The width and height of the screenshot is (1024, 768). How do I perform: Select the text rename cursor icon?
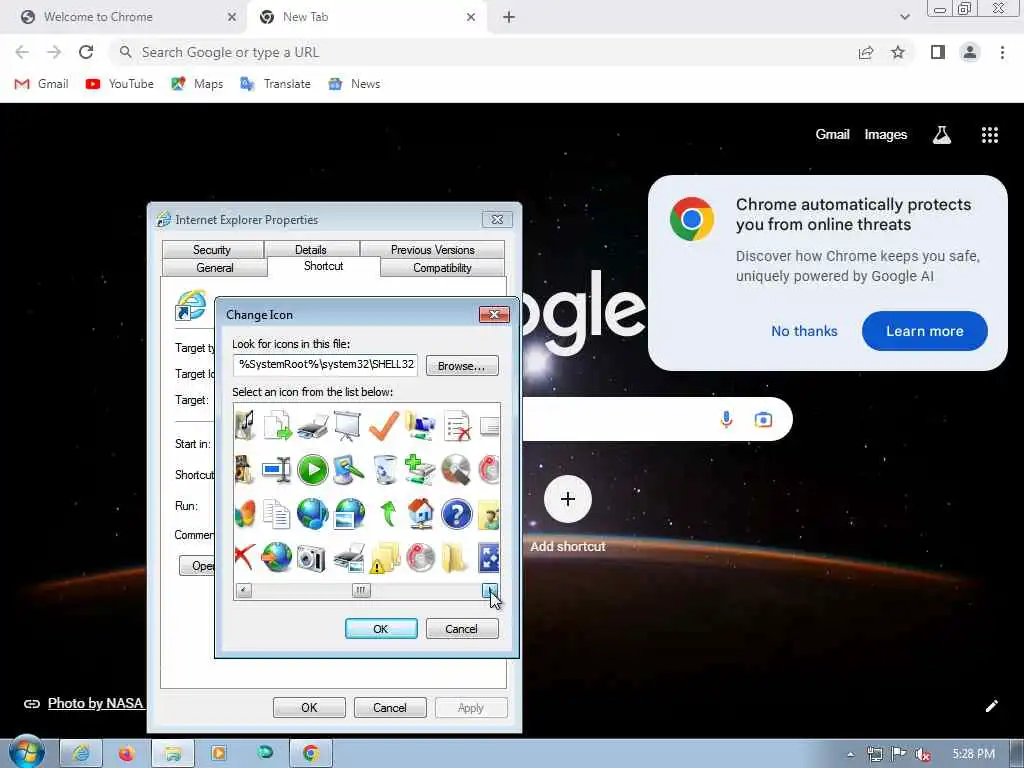coord(276,470)
